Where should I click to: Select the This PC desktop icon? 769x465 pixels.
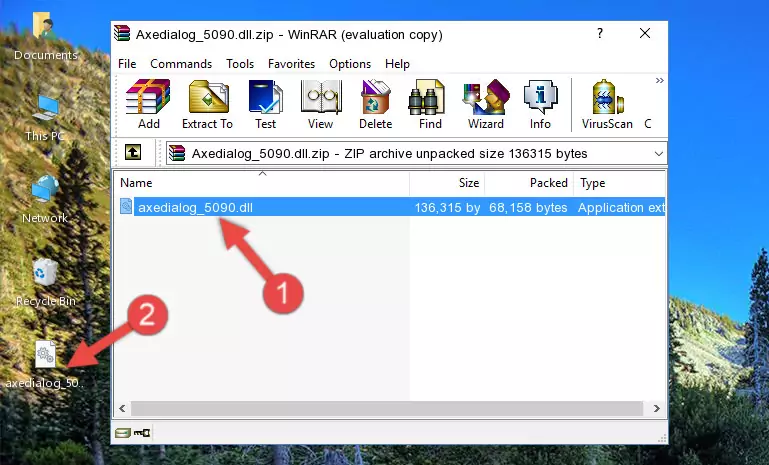click(45, 118)
